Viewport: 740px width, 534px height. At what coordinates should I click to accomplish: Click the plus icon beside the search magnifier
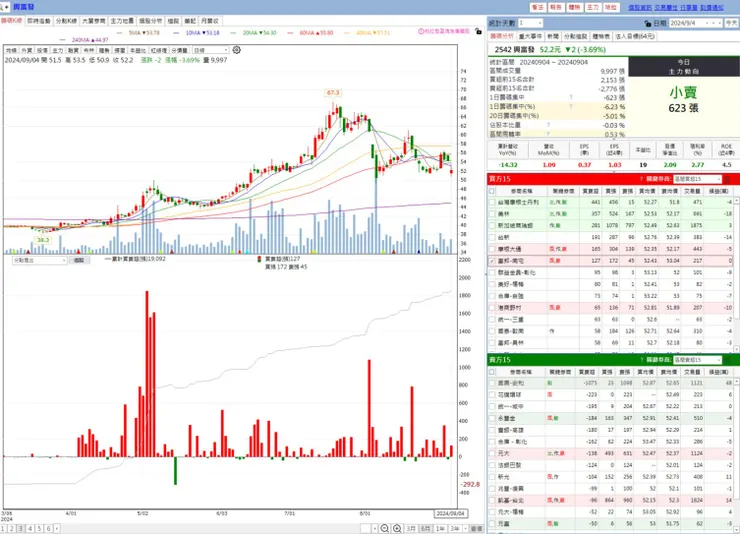pos(7,7)
